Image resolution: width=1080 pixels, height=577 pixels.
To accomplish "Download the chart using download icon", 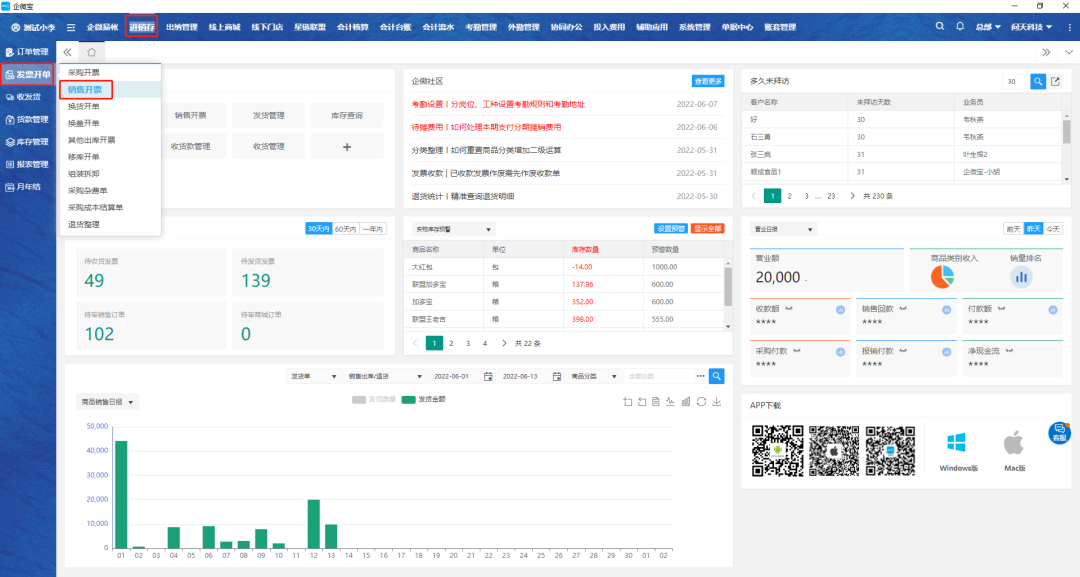I will 716,401.
